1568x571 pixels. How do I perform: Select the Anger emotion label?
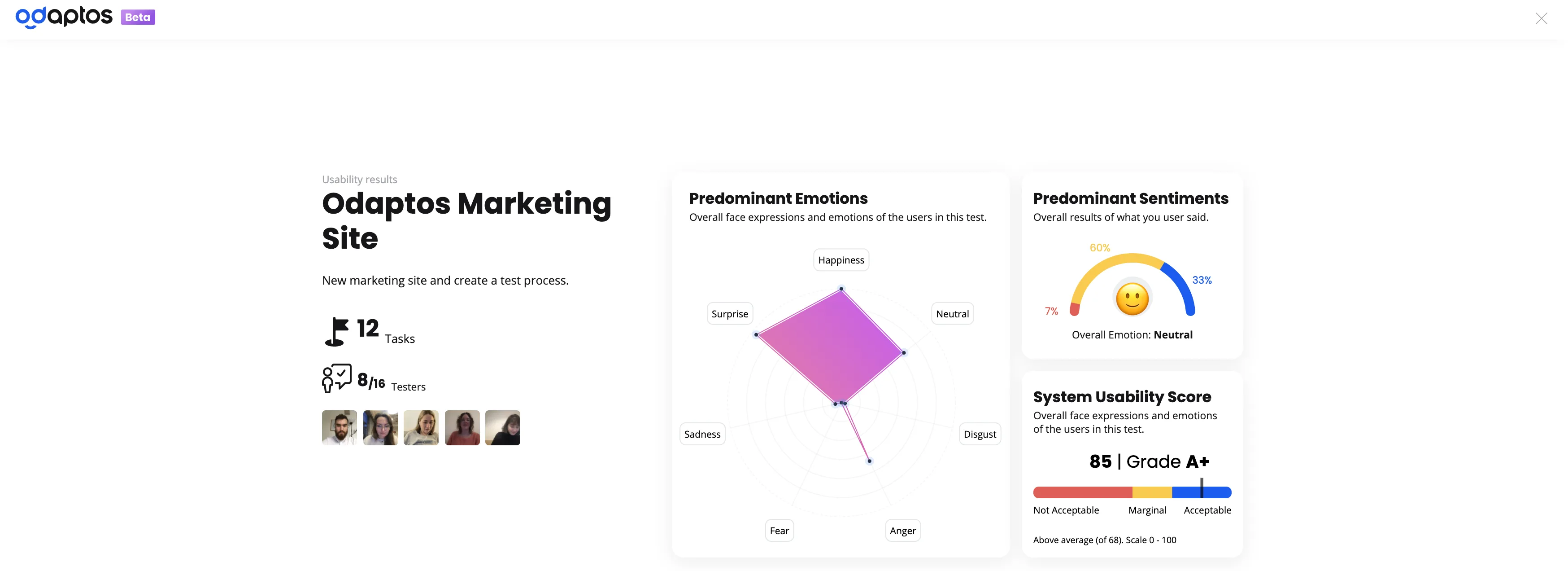pos(903,530)
